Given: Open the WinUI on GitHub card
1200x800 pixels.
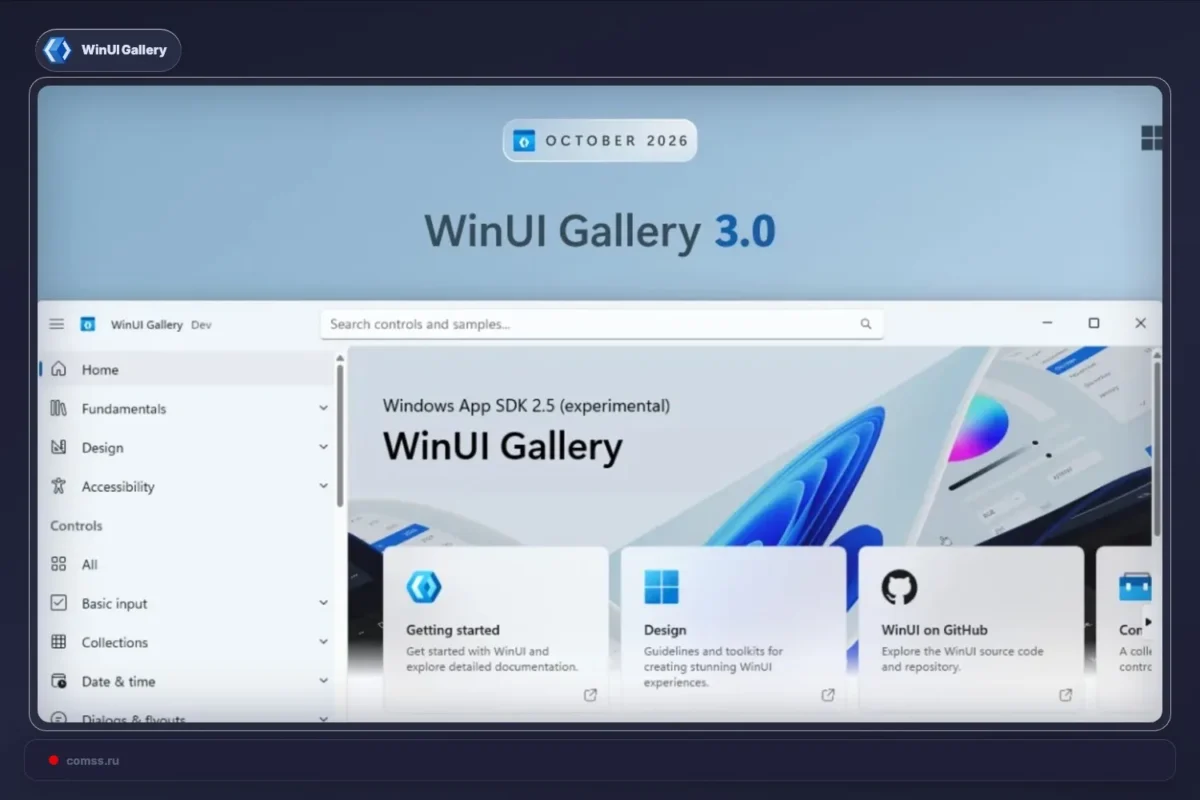Looking at the screenshot, I should (x=971, y=628).
